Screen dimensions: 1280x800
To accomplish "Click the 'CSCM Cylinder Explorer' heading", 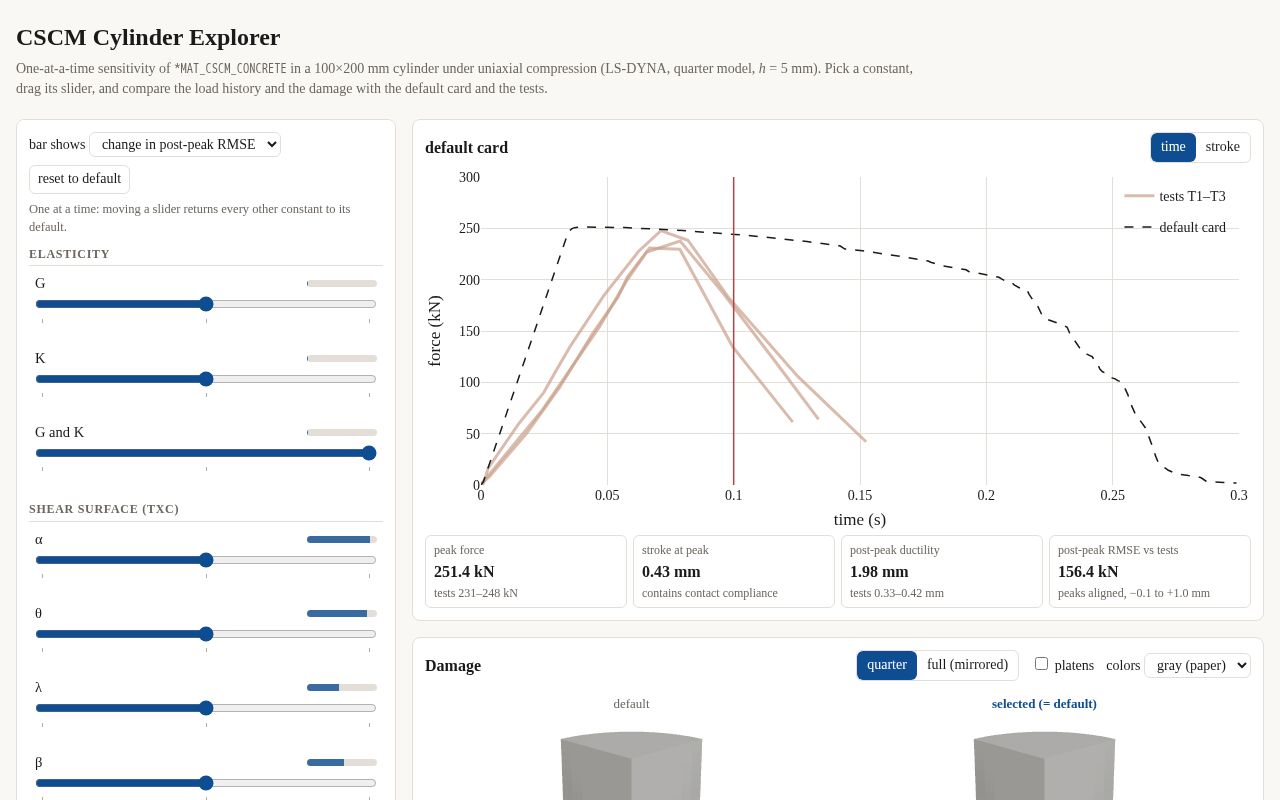I will pyautogui.click(x=148, y=37).
